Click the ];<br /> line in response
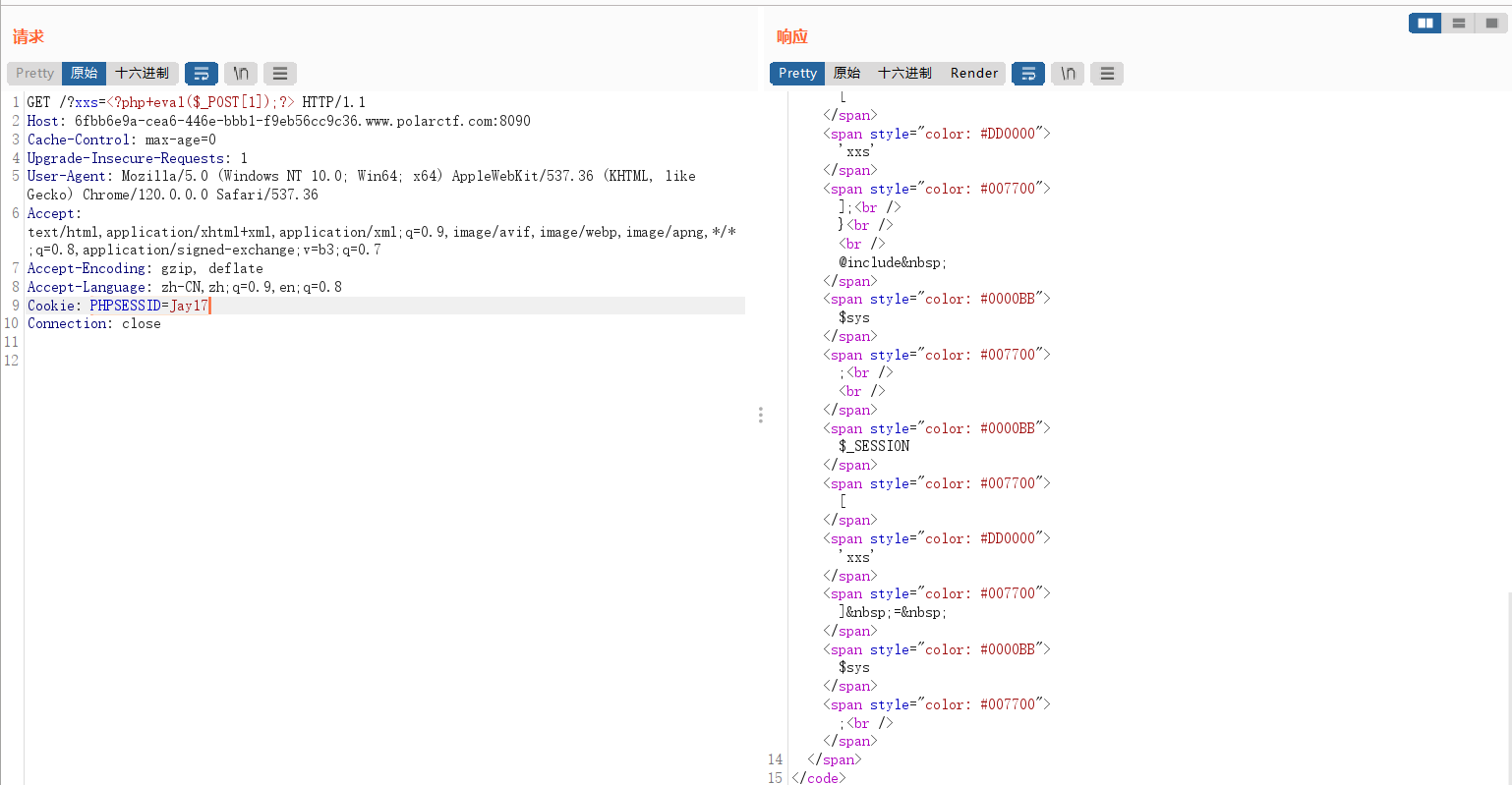The image size is (1512, 785). [870, 207]
